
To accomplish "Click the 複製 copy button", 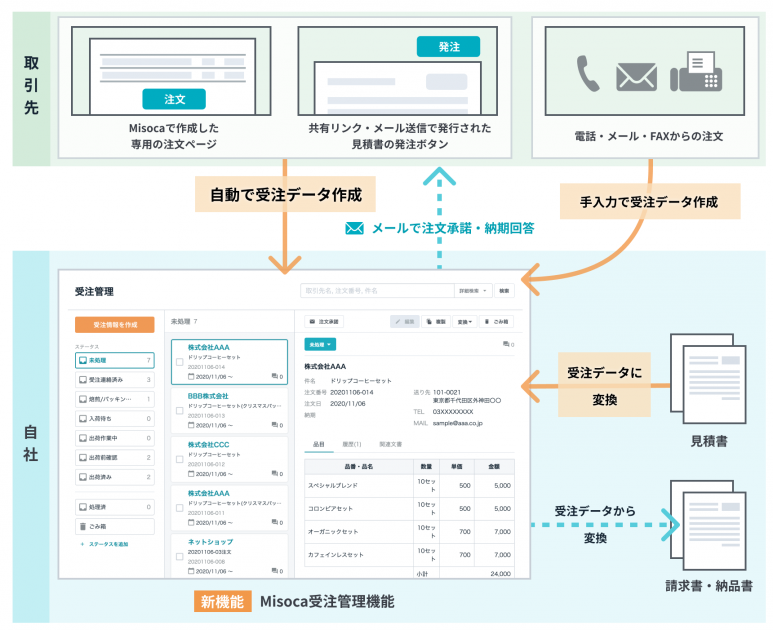I will pos(435,322).
